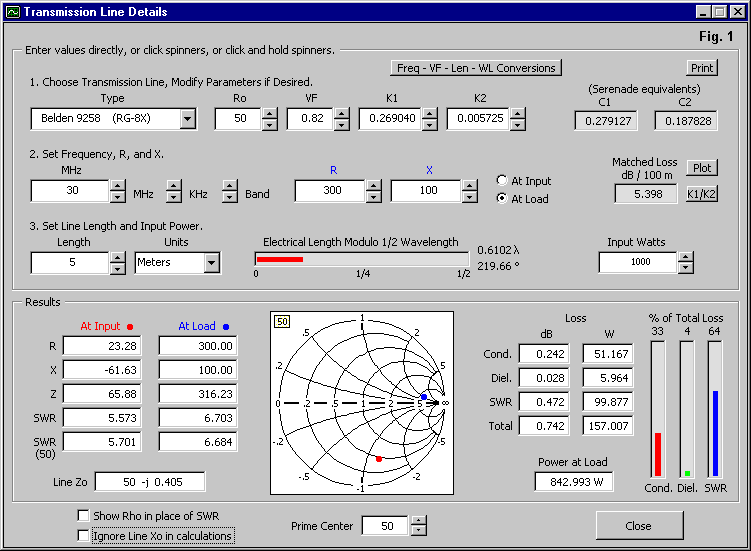
Task: Increase Ro value with up spinner
Action: (269, 114)
